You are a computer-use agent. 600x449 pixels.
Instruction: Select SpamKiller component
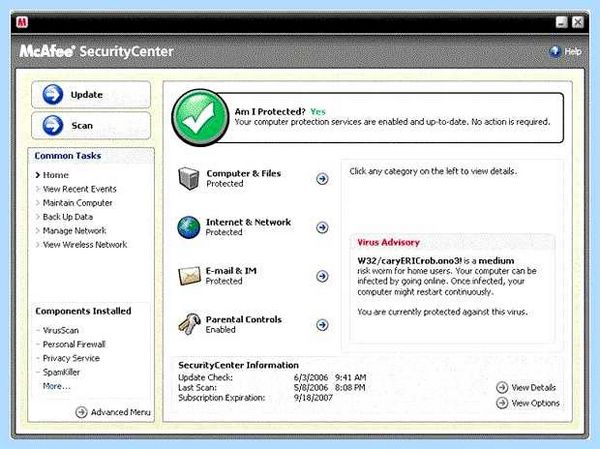coord(61,372)
